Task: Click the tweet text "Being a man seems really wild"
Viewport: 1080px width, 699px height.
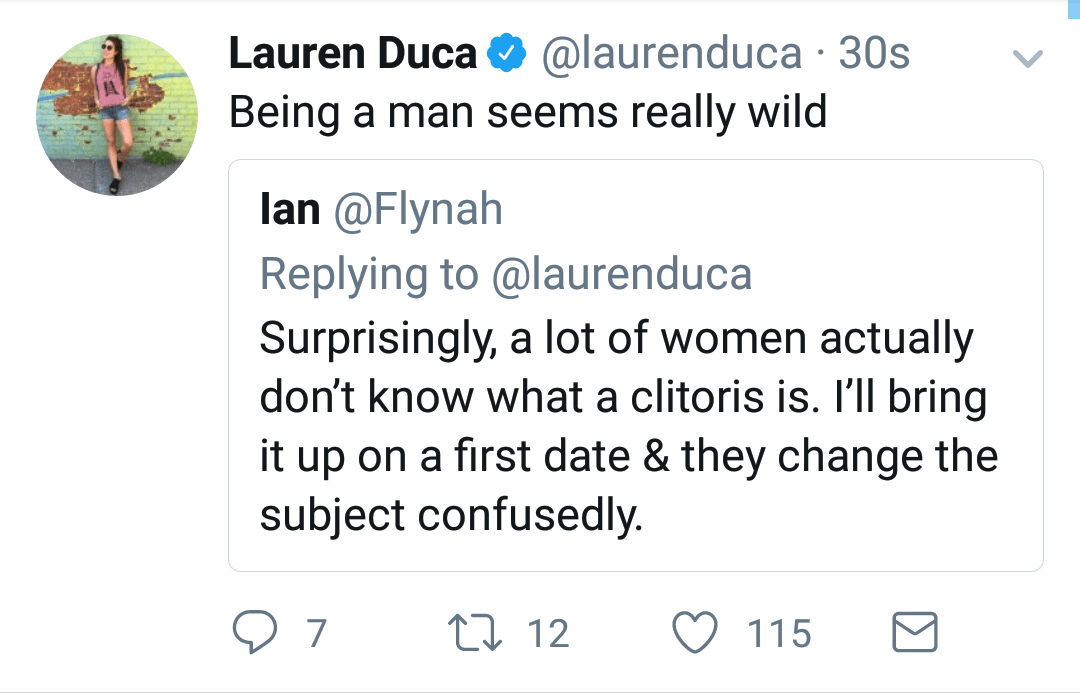Action: (x=528, y=112)
